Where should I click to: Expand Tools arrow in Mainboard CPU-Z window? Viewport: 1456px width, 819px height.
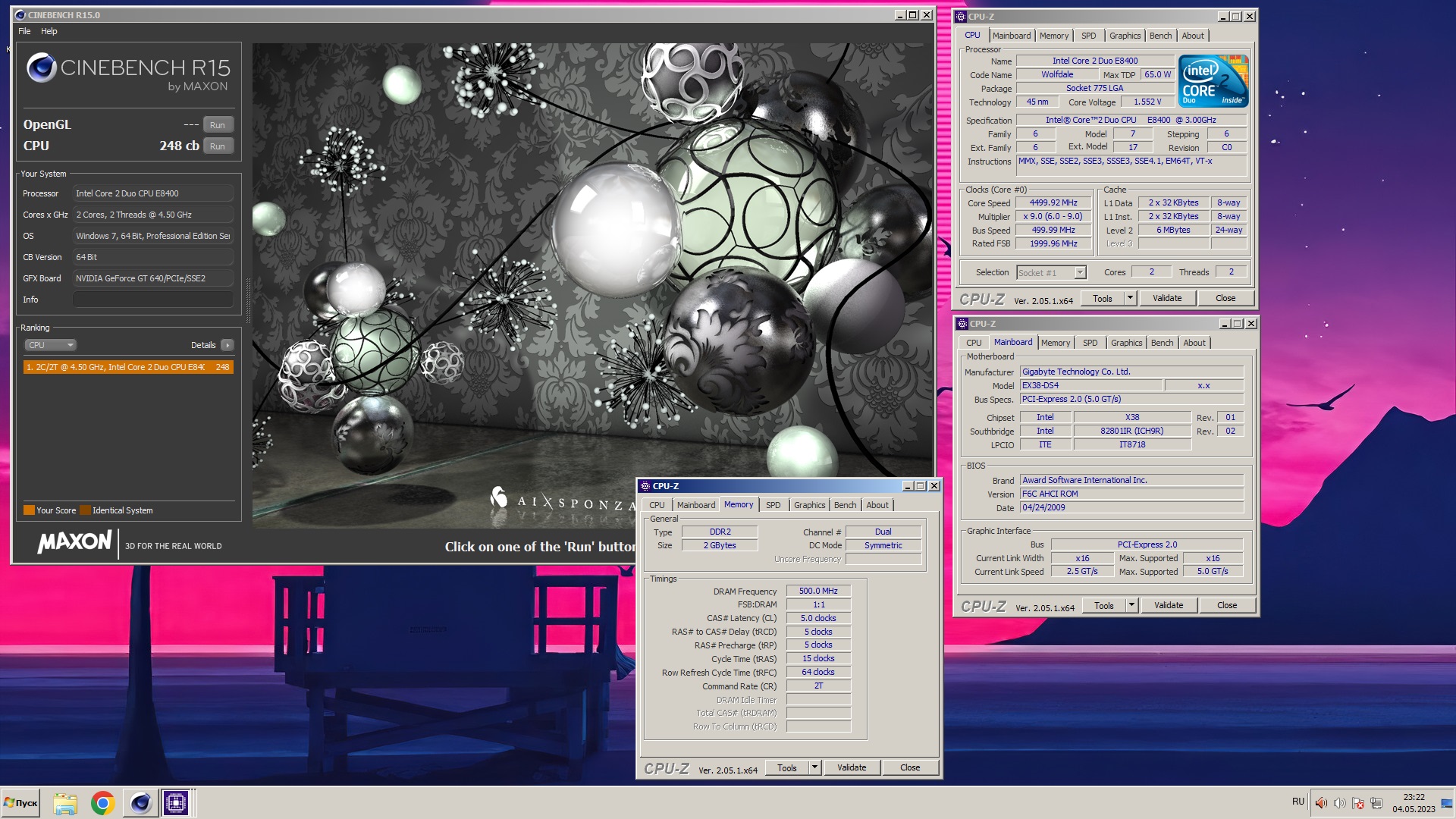point(1131,605)
